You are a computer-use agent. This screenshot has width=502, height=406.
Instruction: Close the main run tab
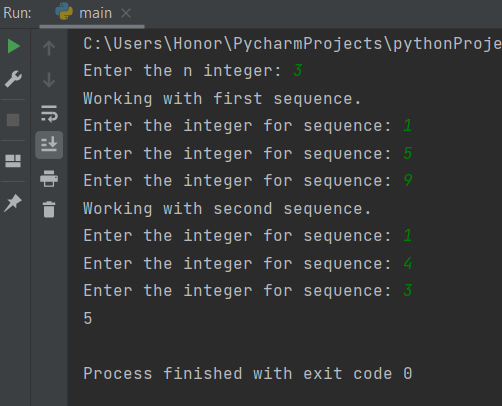click(126, 13)
